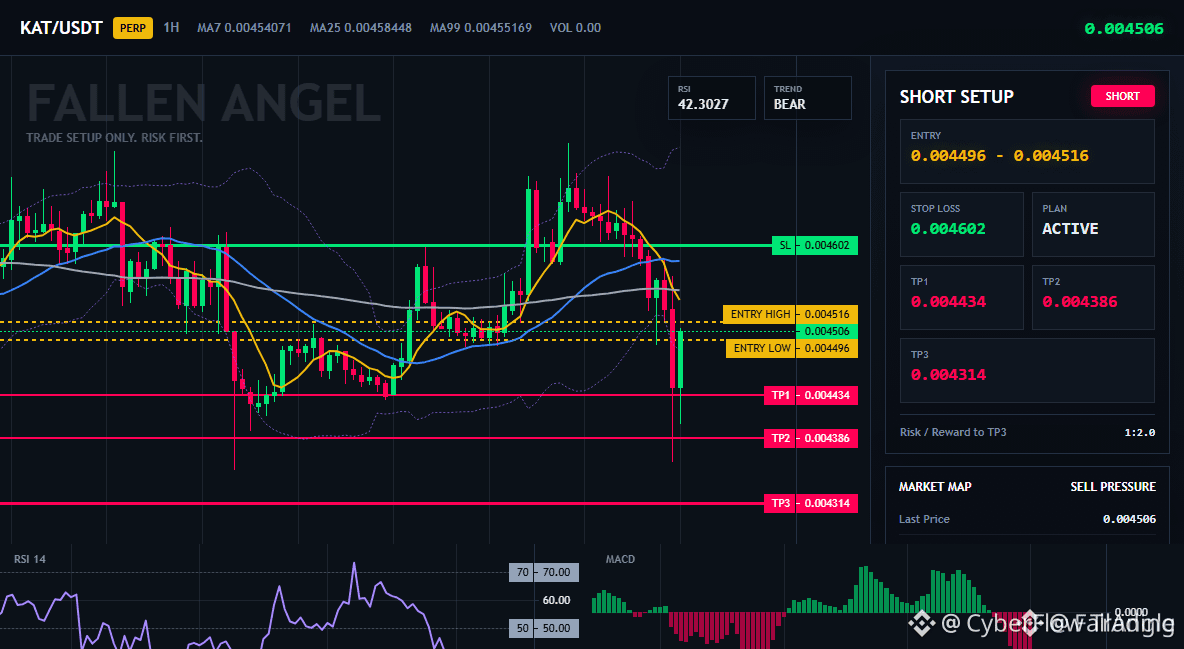The width and height of the screenshot is (1184, 649).
Task: Click the TP2 0.004386 box in setup panel
Action: click(x=1093, y=297)
